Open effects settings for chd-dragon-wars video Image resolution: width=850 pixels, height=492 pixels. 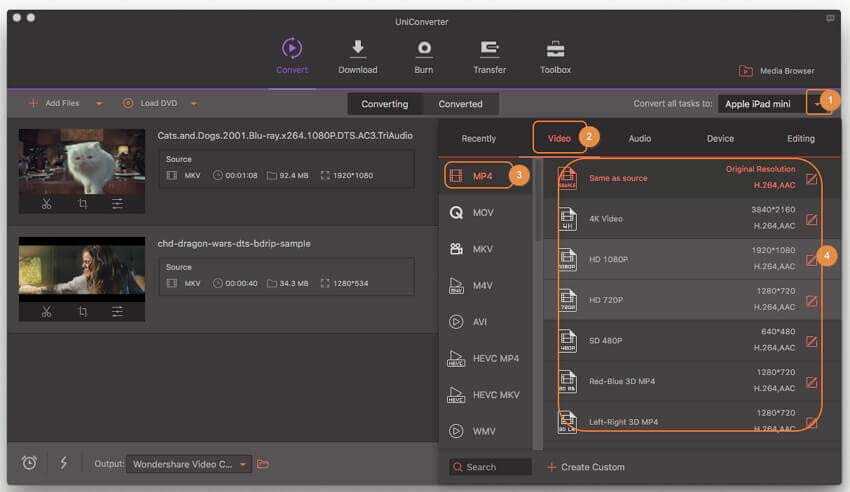pyautogui.click(x=117, y=312)
